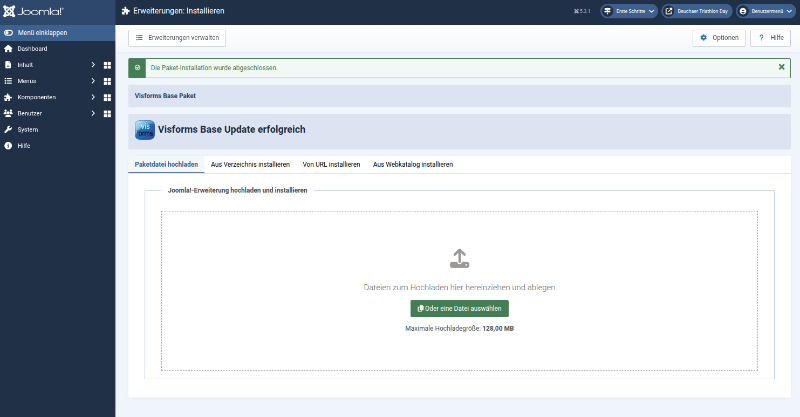Click the Visforms logo icon
The image size is (800, 417).
tap(145, 130)
